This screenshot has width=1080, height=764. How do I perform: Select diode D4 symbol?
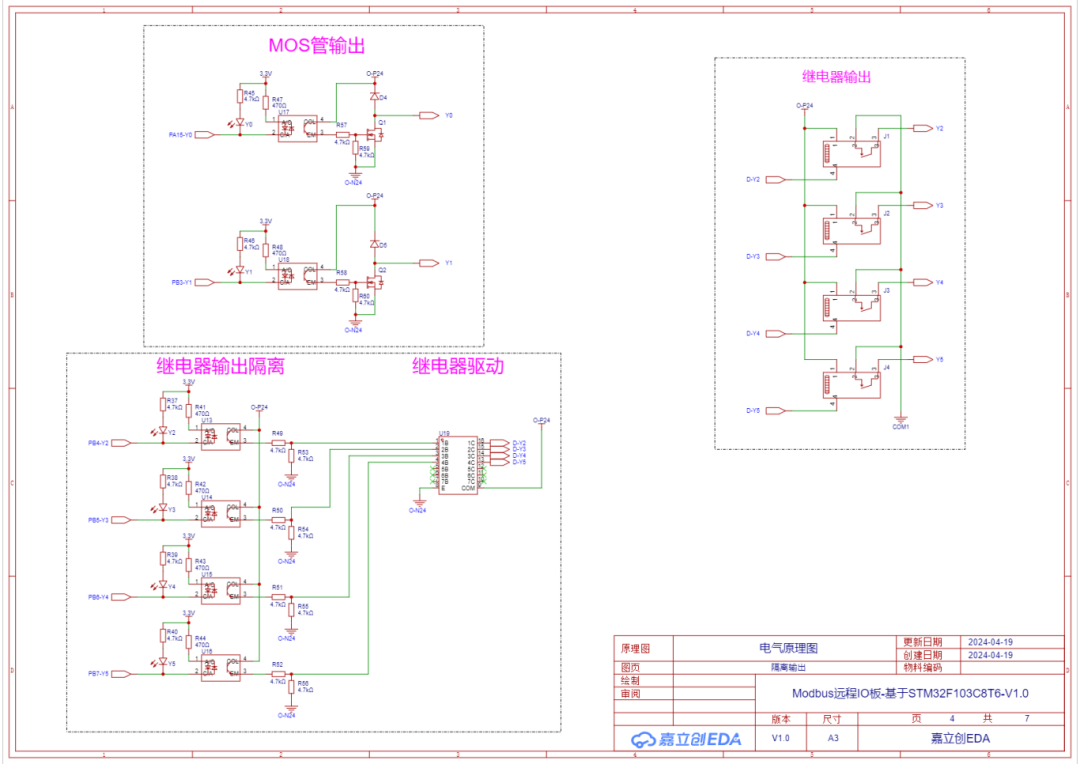[x=375, y=97]
